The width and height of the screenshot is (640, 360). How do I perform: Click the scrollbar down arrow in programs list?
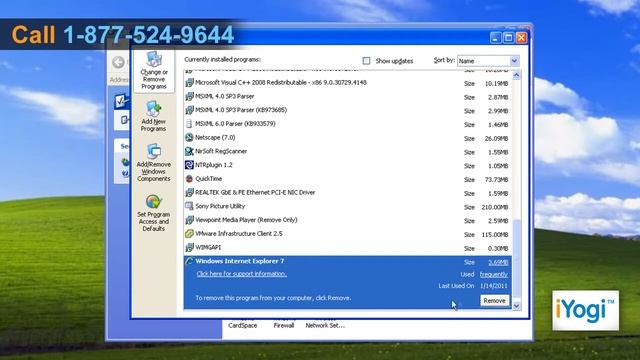516,306
